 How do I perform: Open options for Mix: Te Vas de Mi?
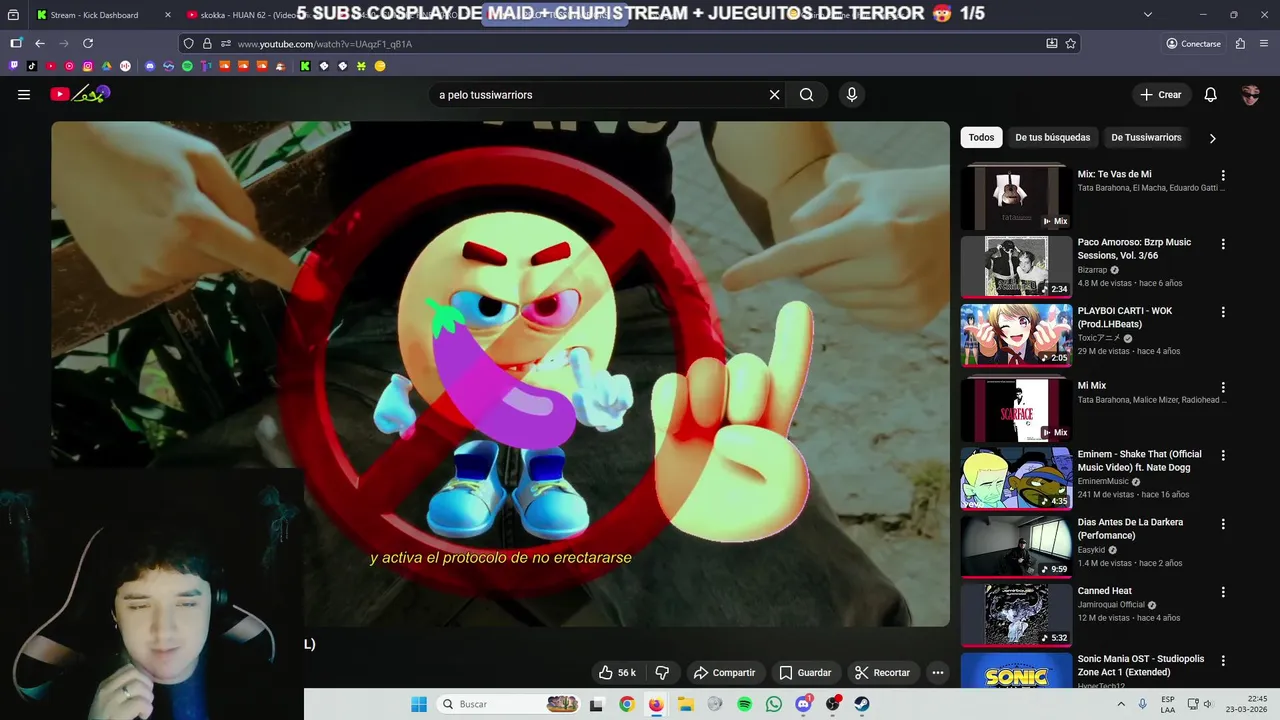[1222, 176]
